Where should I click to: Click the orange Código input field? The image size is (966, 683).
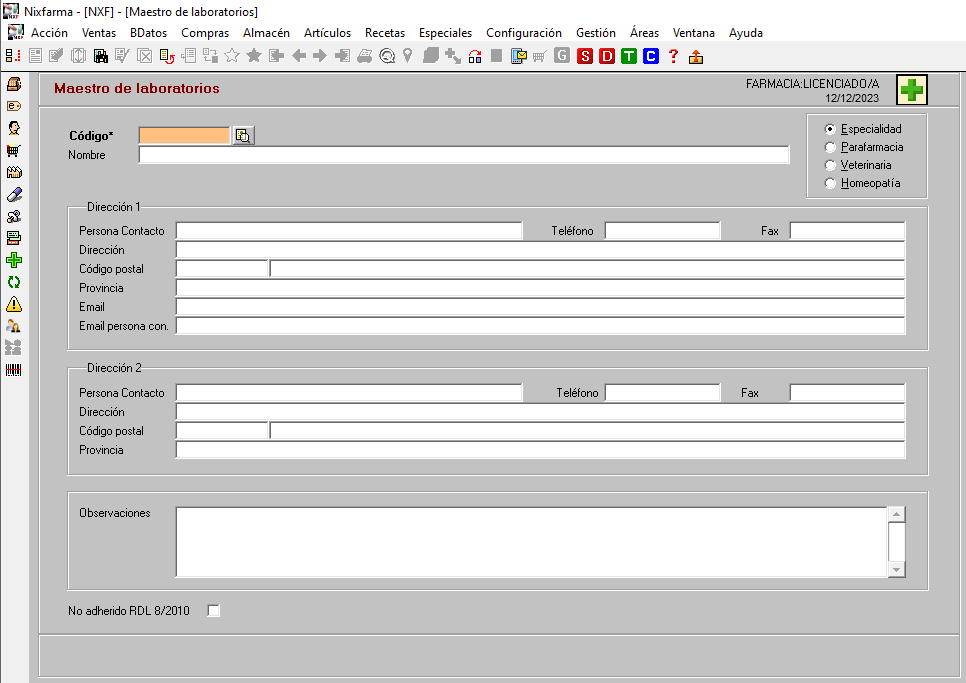184,135
